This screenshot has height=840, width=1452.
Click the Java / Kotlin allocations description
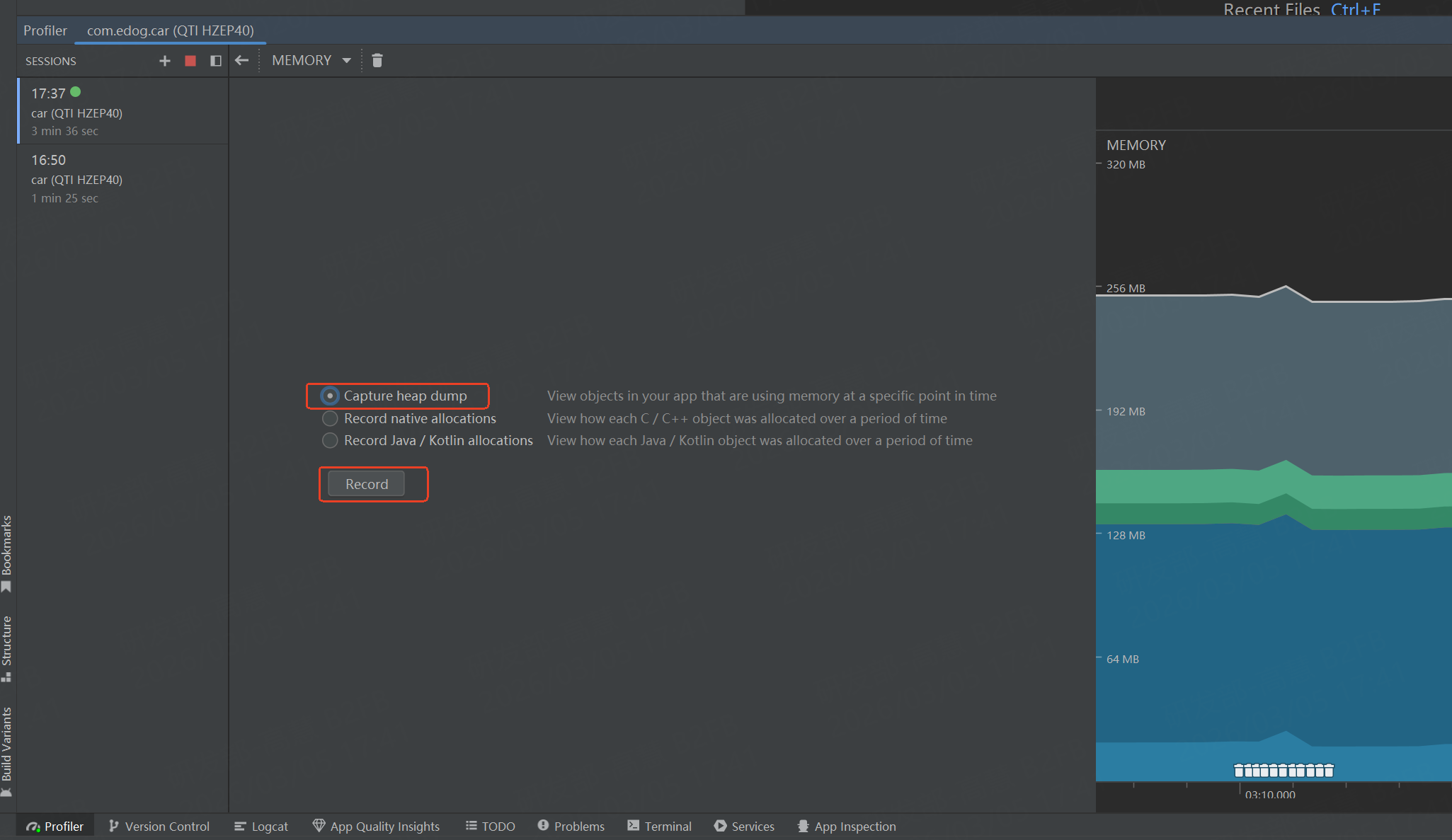coord(760,440)
